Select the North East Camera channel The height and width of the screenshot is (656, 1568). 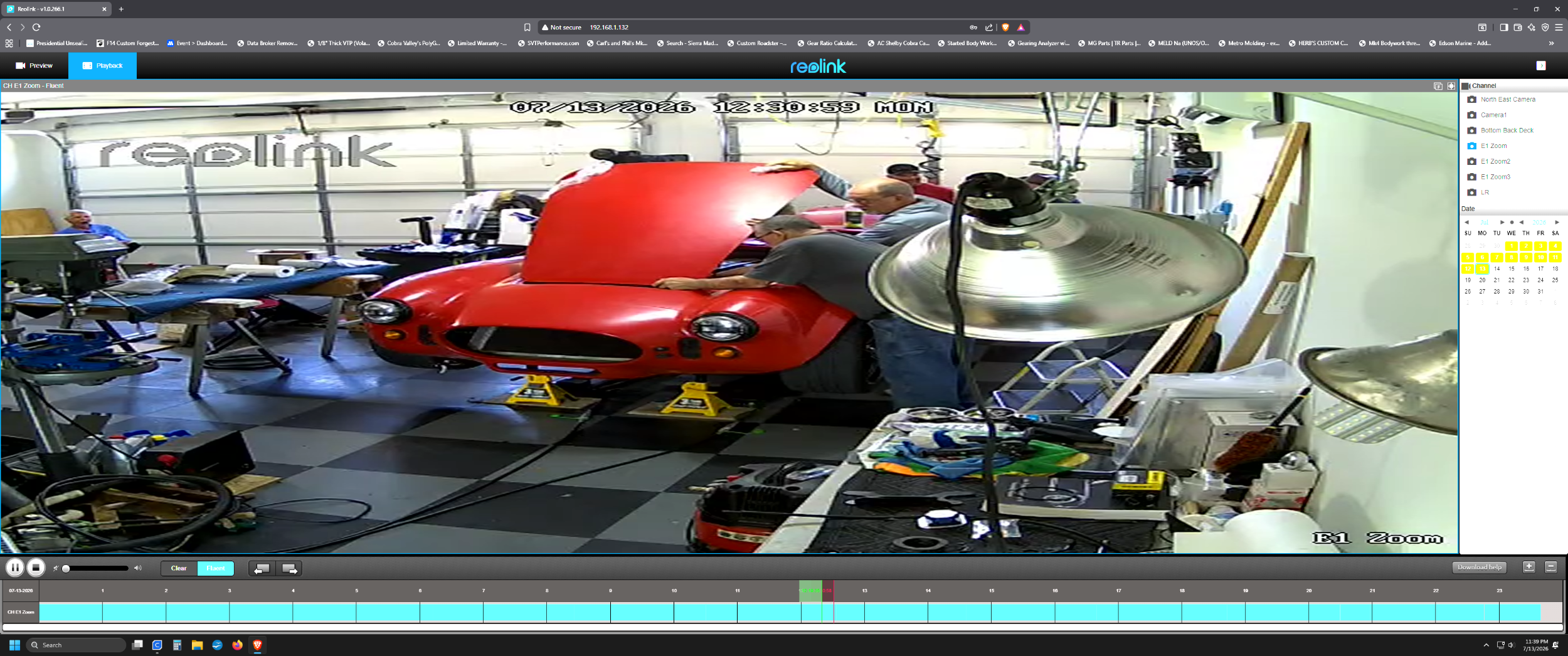[1502, 99]
